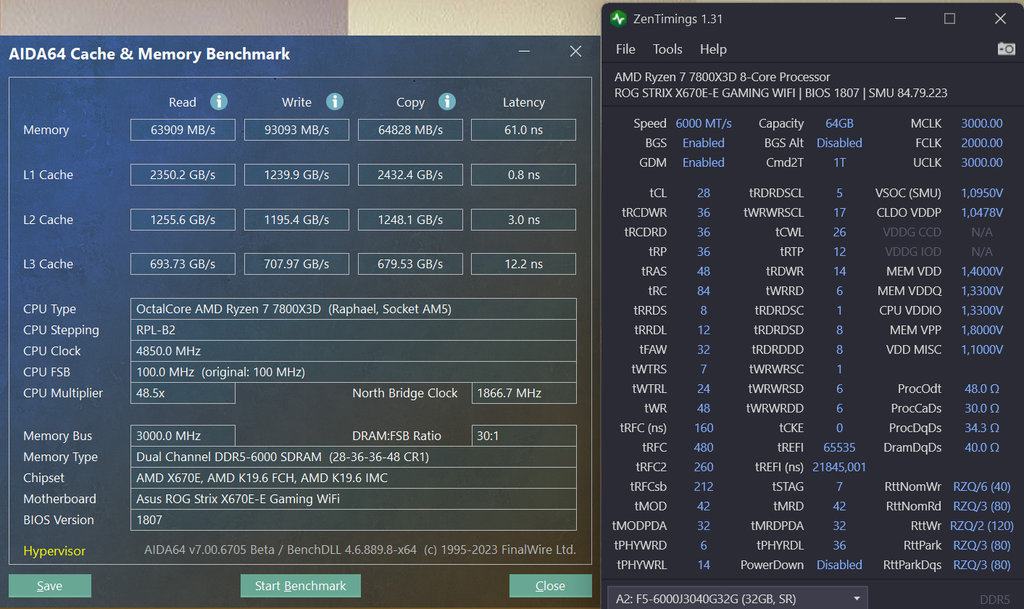Click the CPU Multiplier 48.5x field
Viewport: 1024px width, 609px height.
pos(183,393)
